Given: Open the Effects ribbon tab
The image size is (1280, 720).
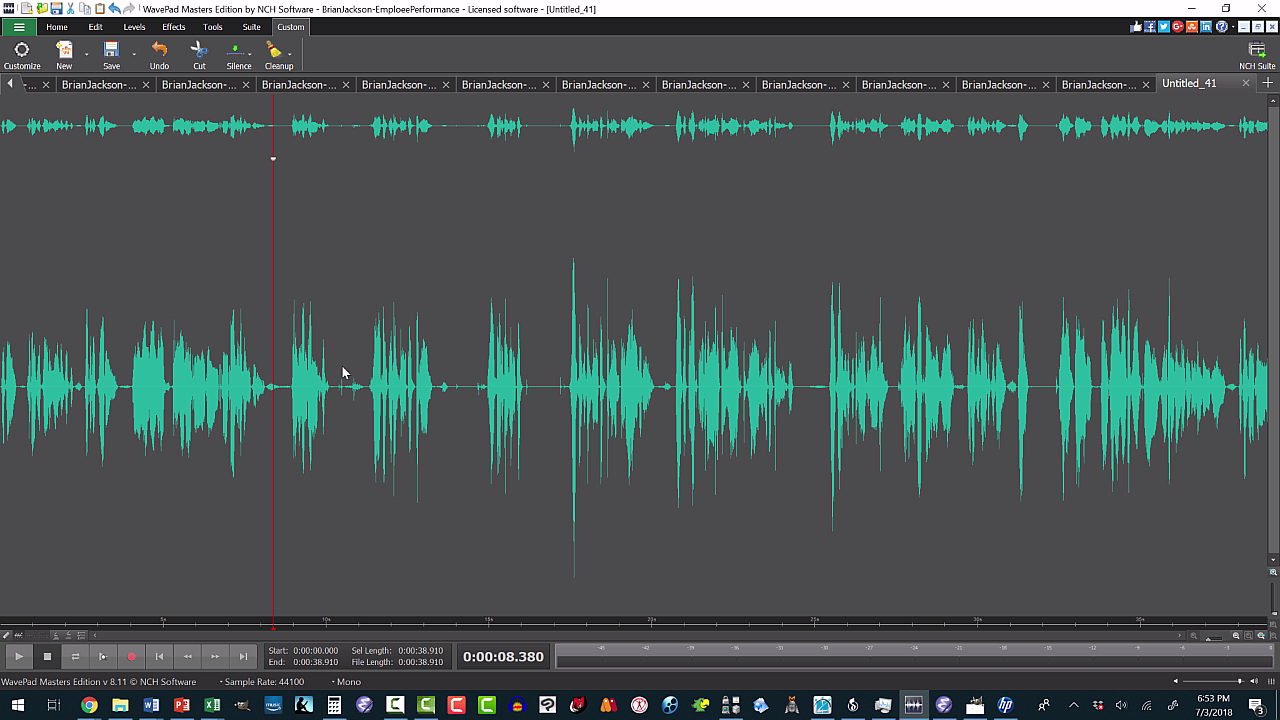Looking at the screenshot, I should click(174, 27).
